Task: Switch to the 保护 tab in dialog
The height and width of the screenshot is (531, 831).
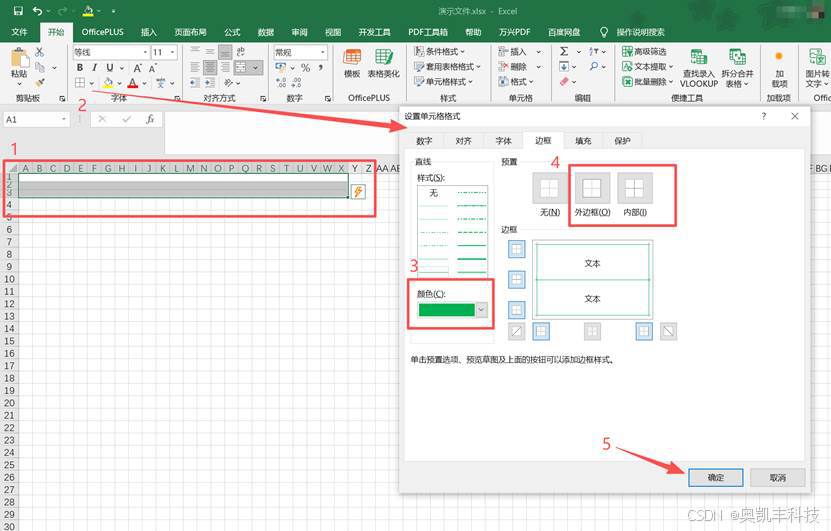Action: [622, 140]
